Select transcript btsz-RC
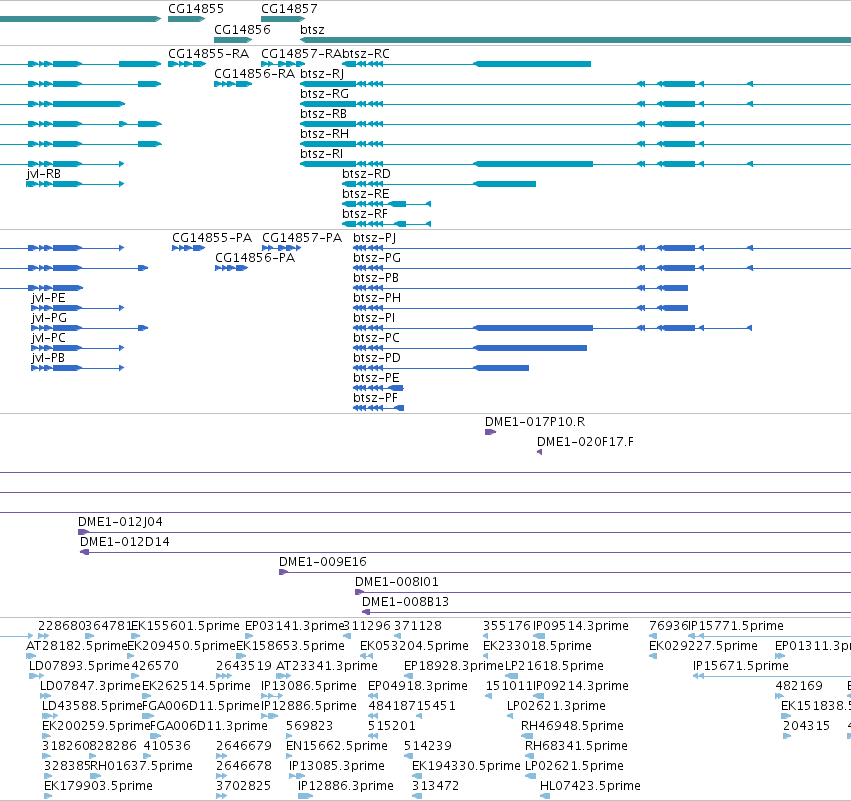Screen dimensions: 851x801 366,54
